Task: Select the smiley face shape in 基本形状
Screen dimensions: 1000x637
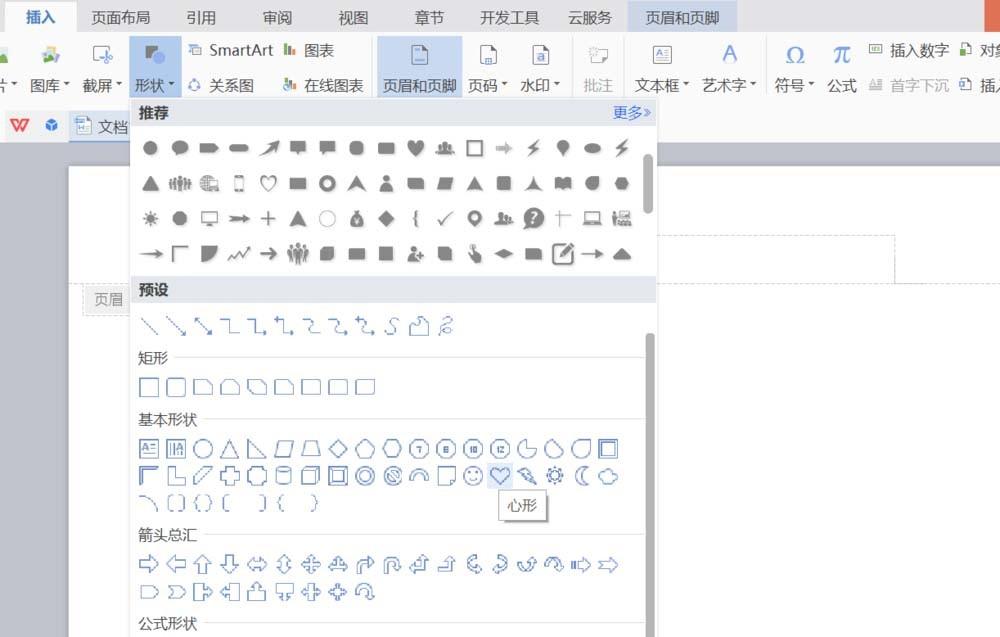Action: (473, 476)
